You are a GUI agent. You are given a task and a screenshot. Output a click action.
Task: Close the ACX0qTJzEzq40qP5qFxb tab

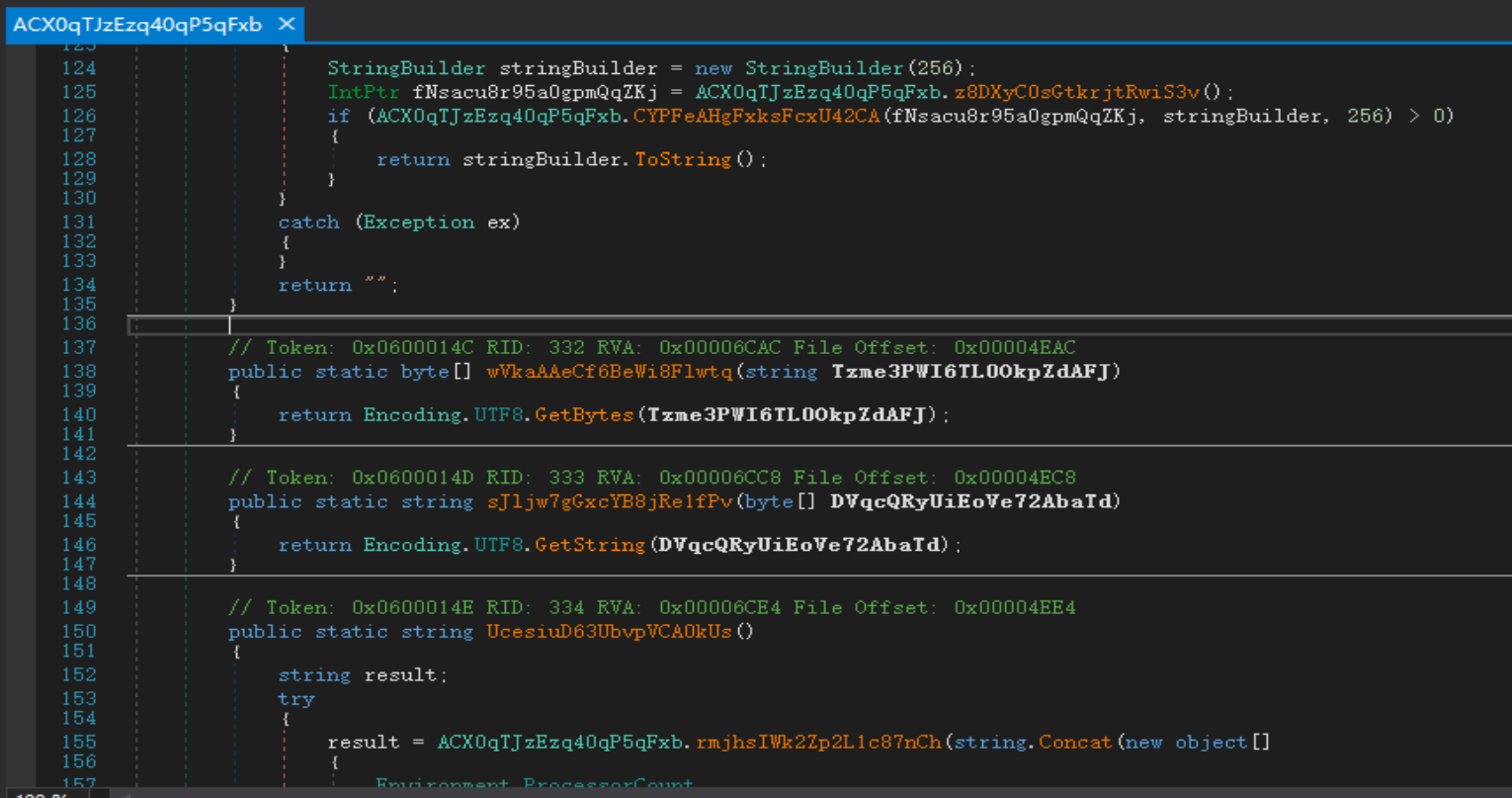(x=287, y=24)
